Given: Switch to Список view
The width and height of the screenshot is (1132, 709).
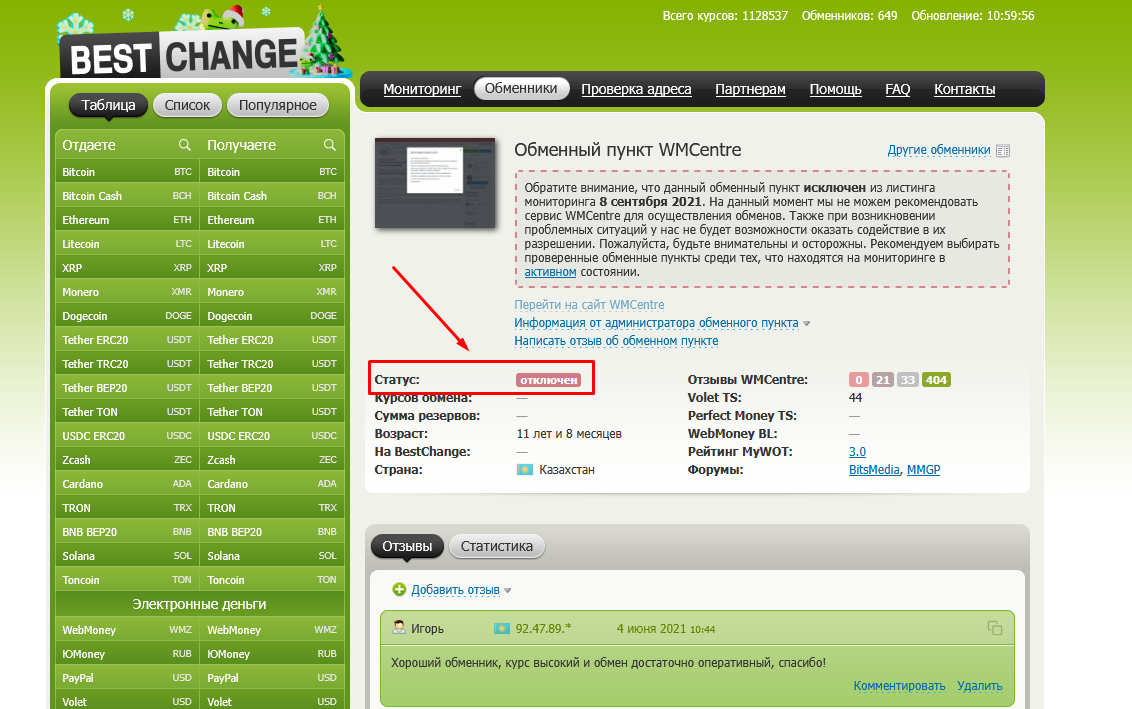Looking at the screenshot, I should (x=187, y=105).
